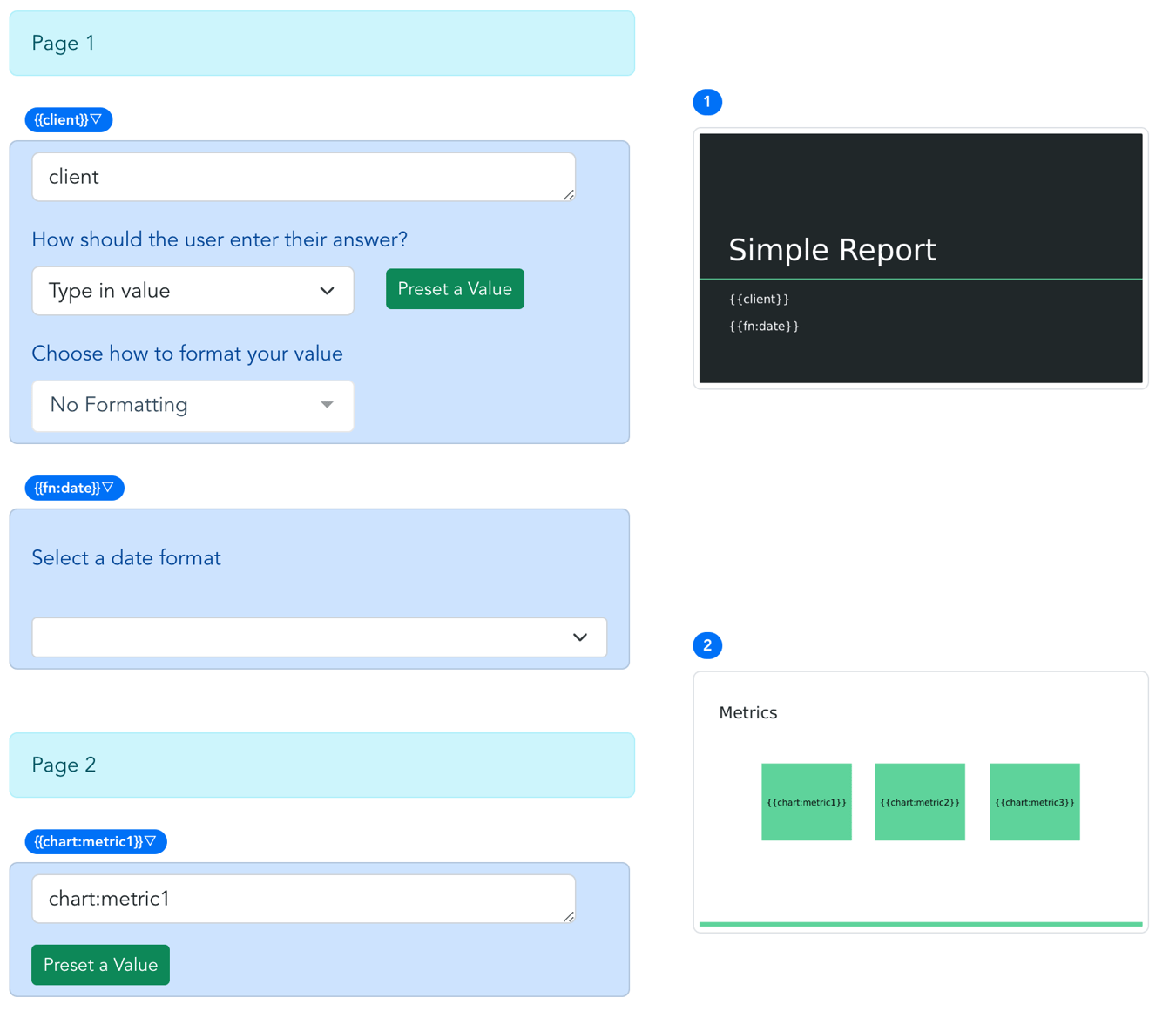Select the {{chart:metric3}} green swatch in Metrics preview
The image size is (1176, 1018).
click(1034, 801)
